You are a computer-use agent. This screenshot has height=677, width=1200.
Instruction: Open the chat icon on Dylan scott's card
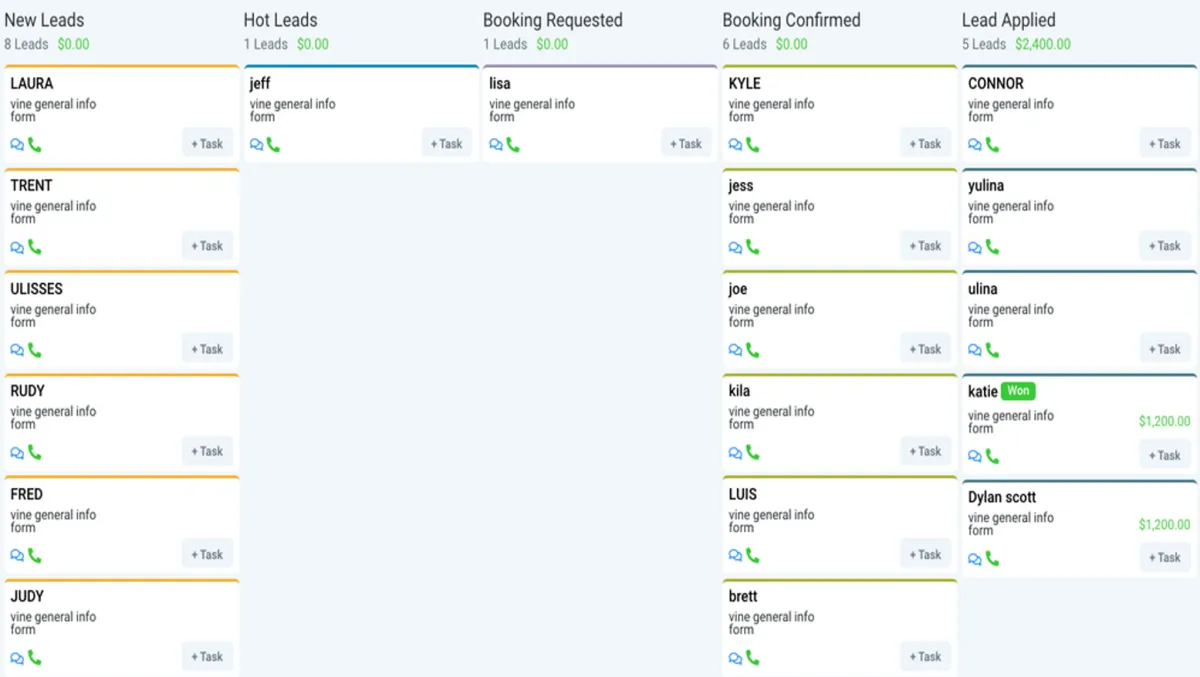[975, 559]
